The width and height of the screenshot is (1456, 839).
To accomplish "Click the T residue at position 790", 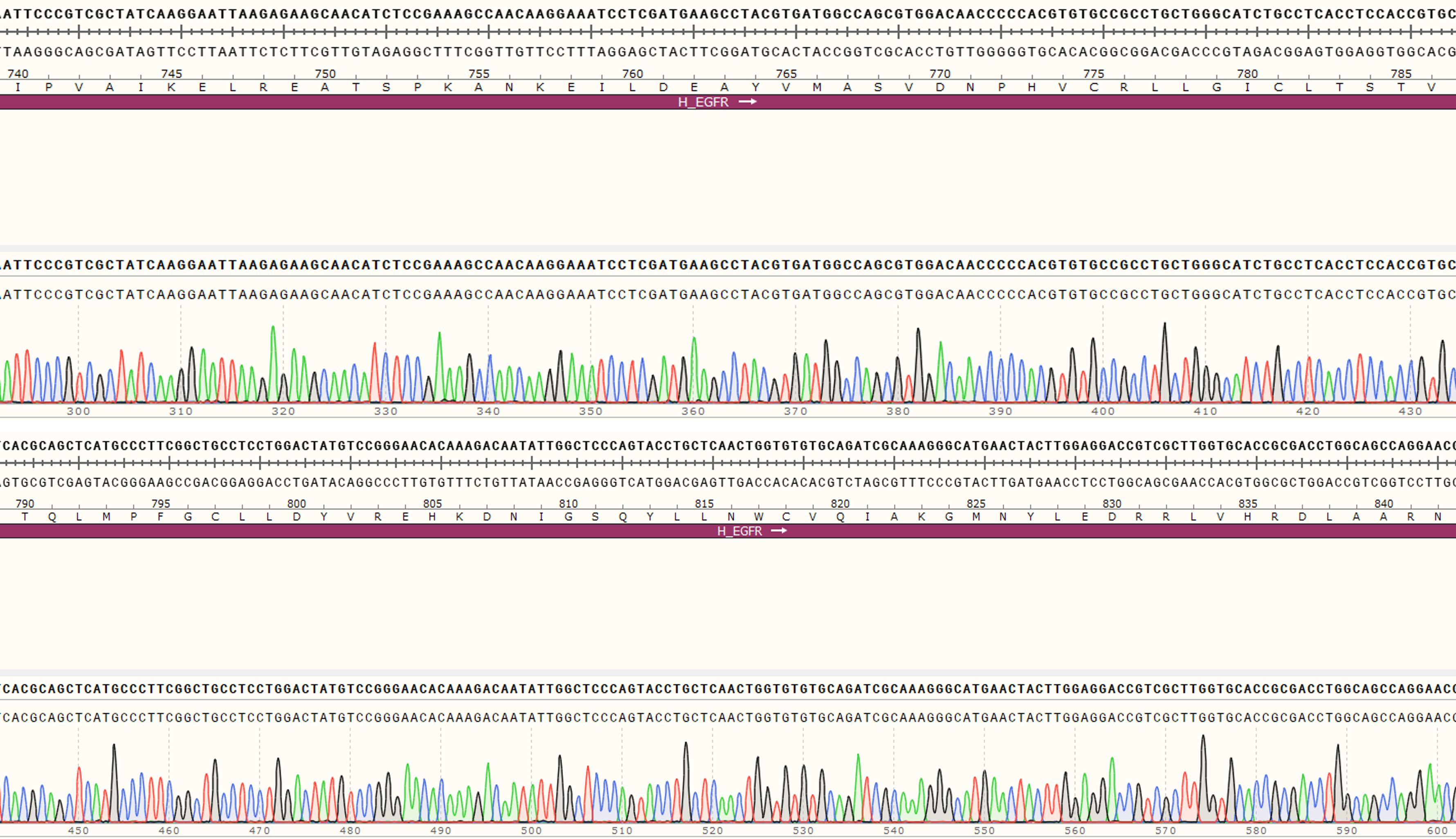I will pyautogui.click(x=24, y=517).
